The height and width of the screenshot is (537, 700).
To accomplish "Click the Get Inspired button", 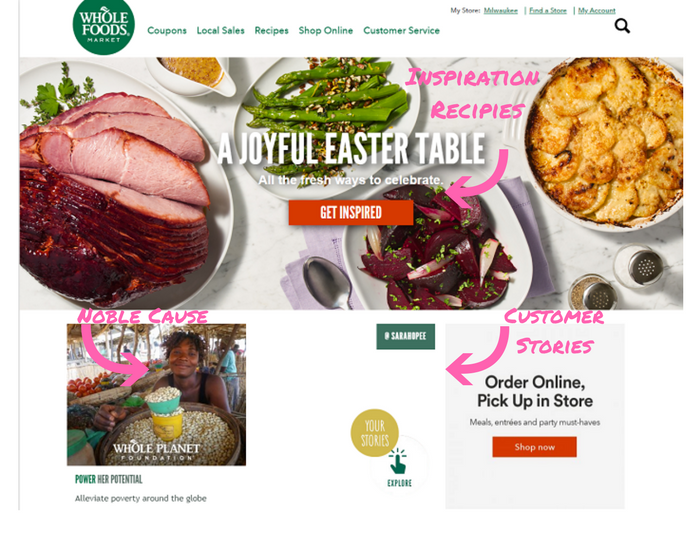I will tap(351, 212).
